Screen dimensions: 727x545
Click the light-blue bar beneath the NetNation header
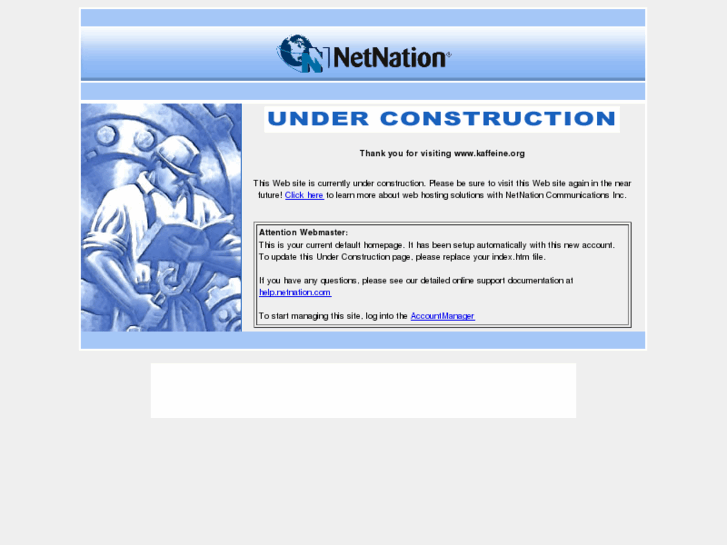click(363, 91)
